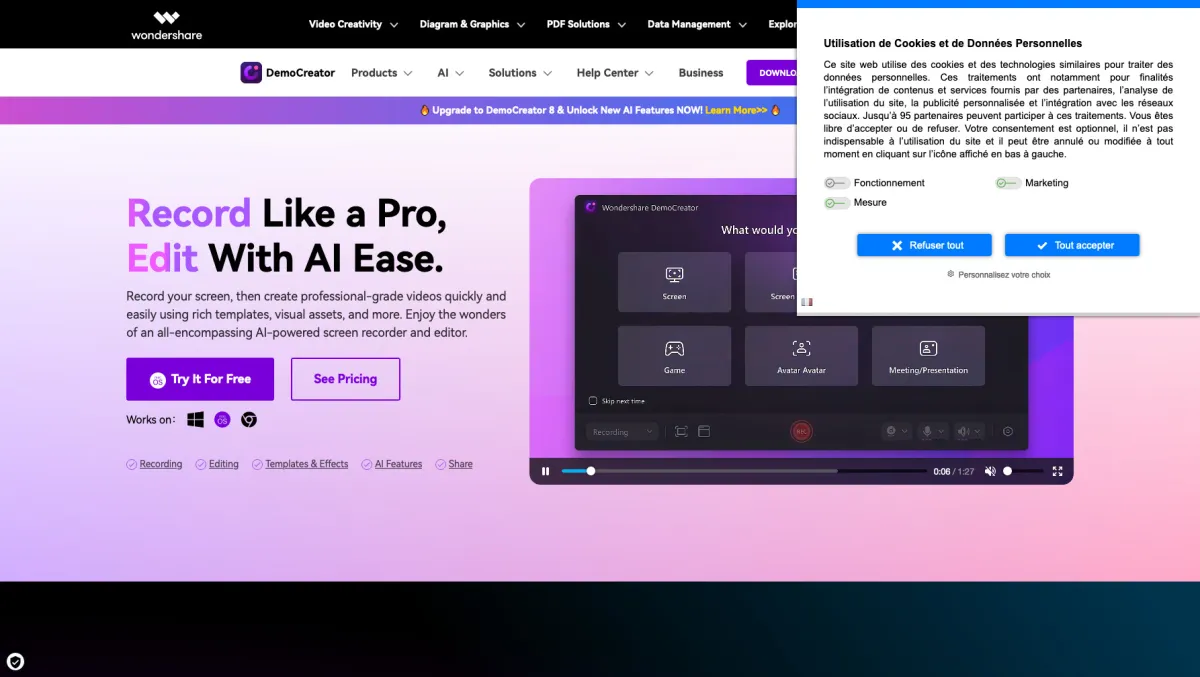Click the full screen capture area icon
The width and height of the screenshot is (1200, 677).
click(x=681, y=431)
